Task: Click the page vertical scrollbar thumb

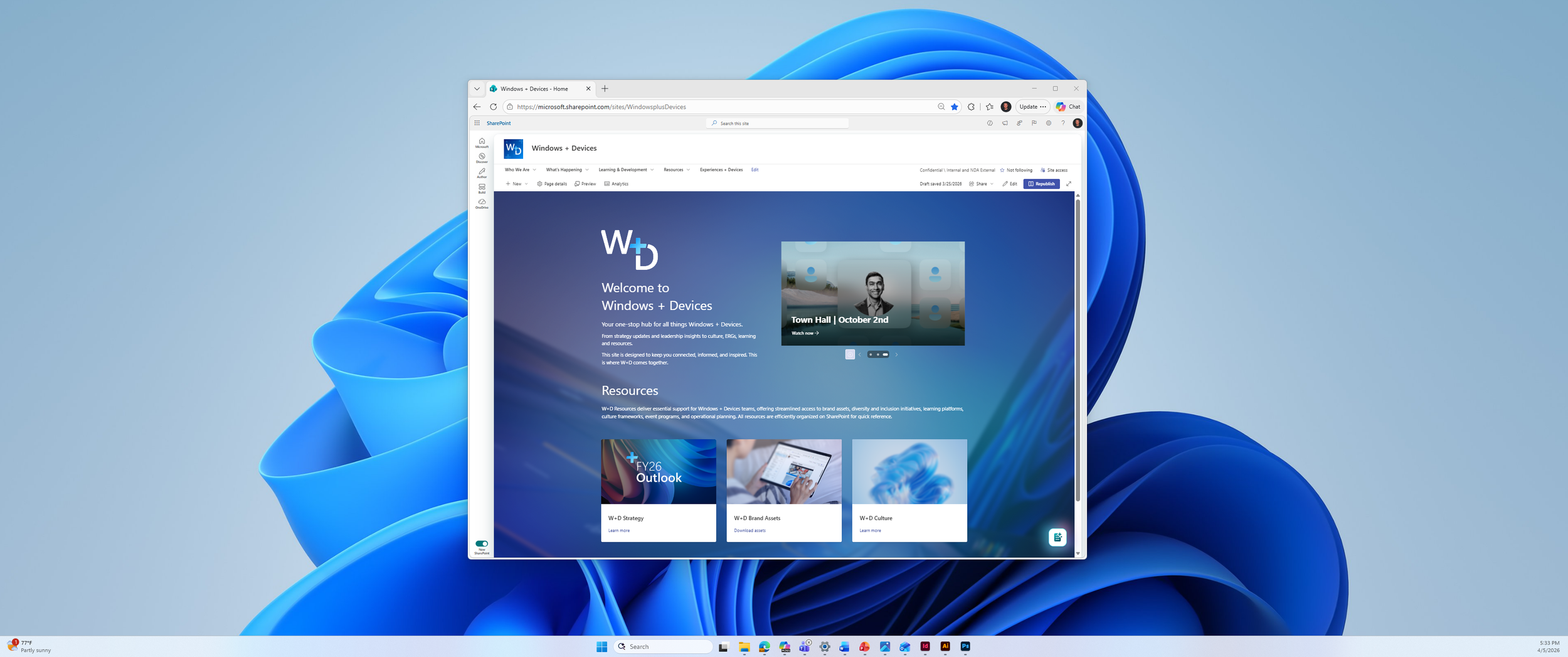Action: [1078, 350]
